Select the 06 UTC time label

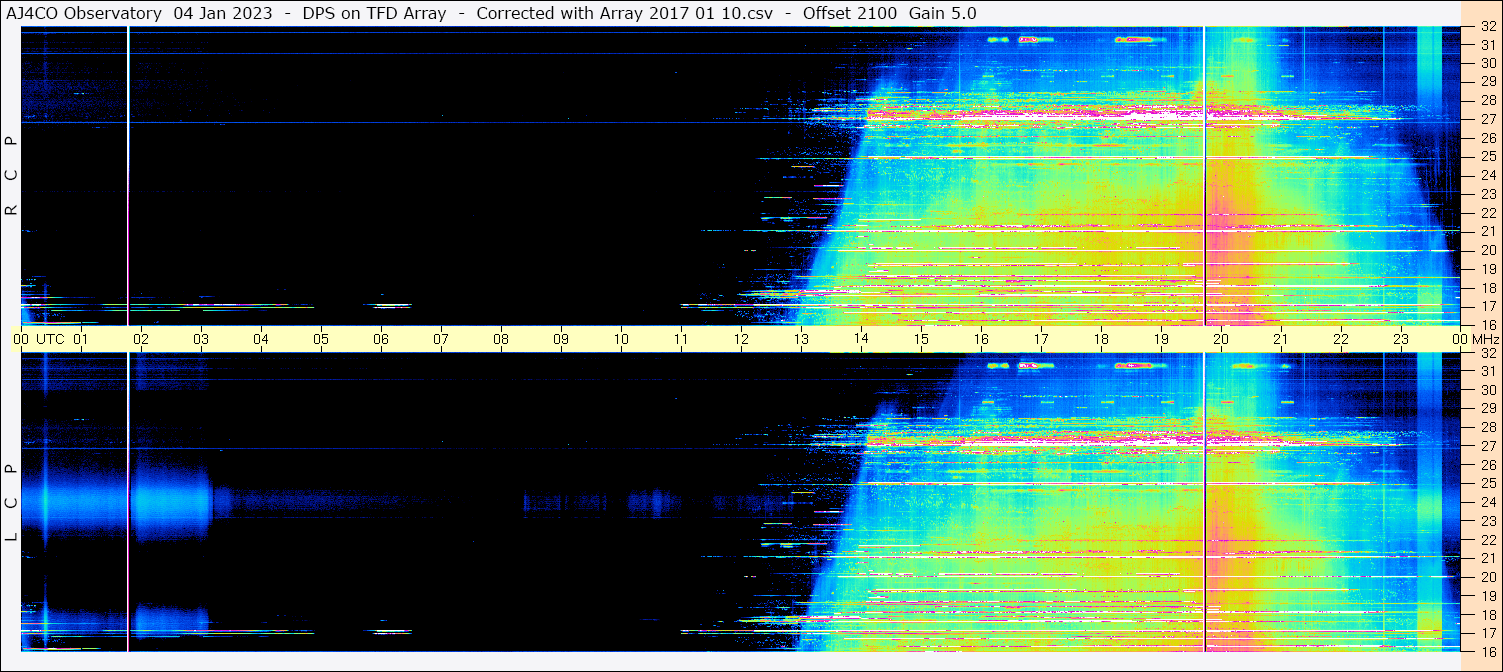coord(381,339)
